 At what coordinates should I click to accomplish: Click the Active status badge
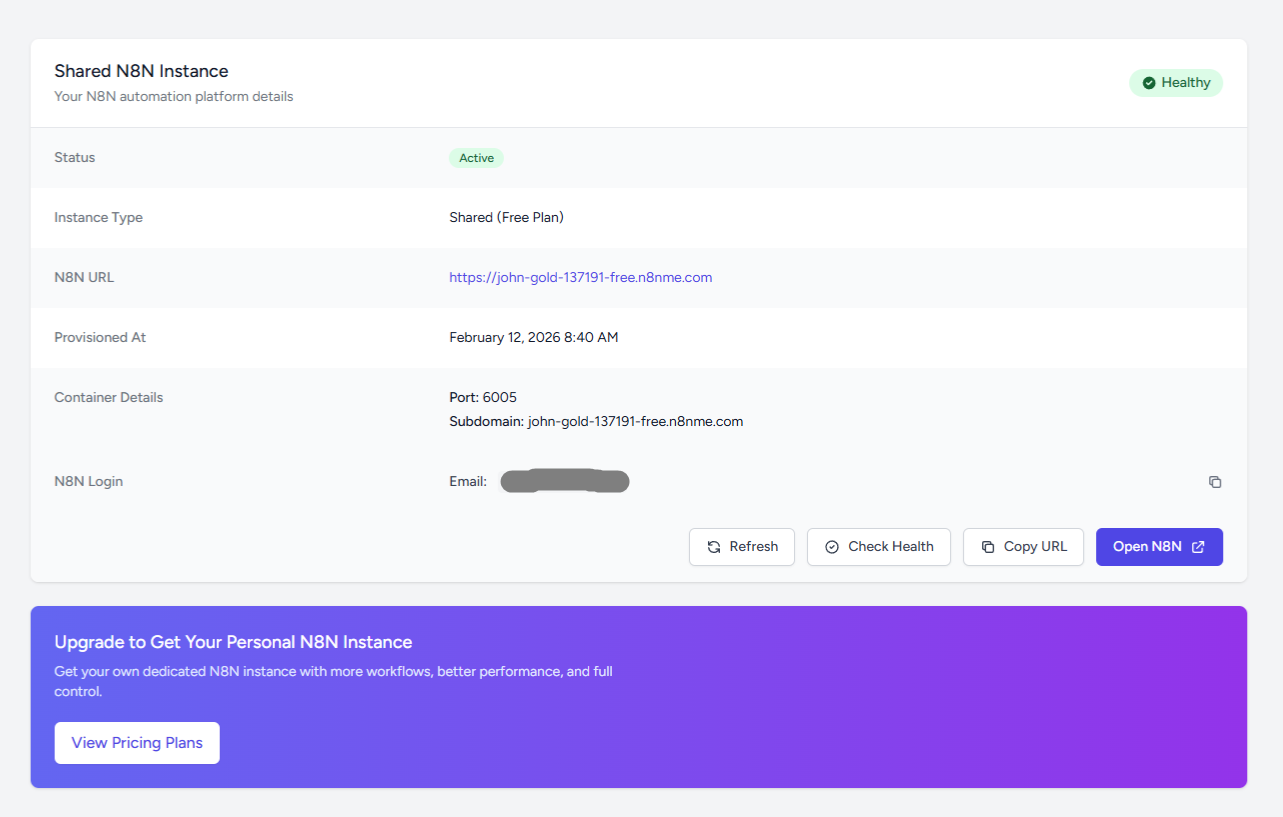click(476, 157)
